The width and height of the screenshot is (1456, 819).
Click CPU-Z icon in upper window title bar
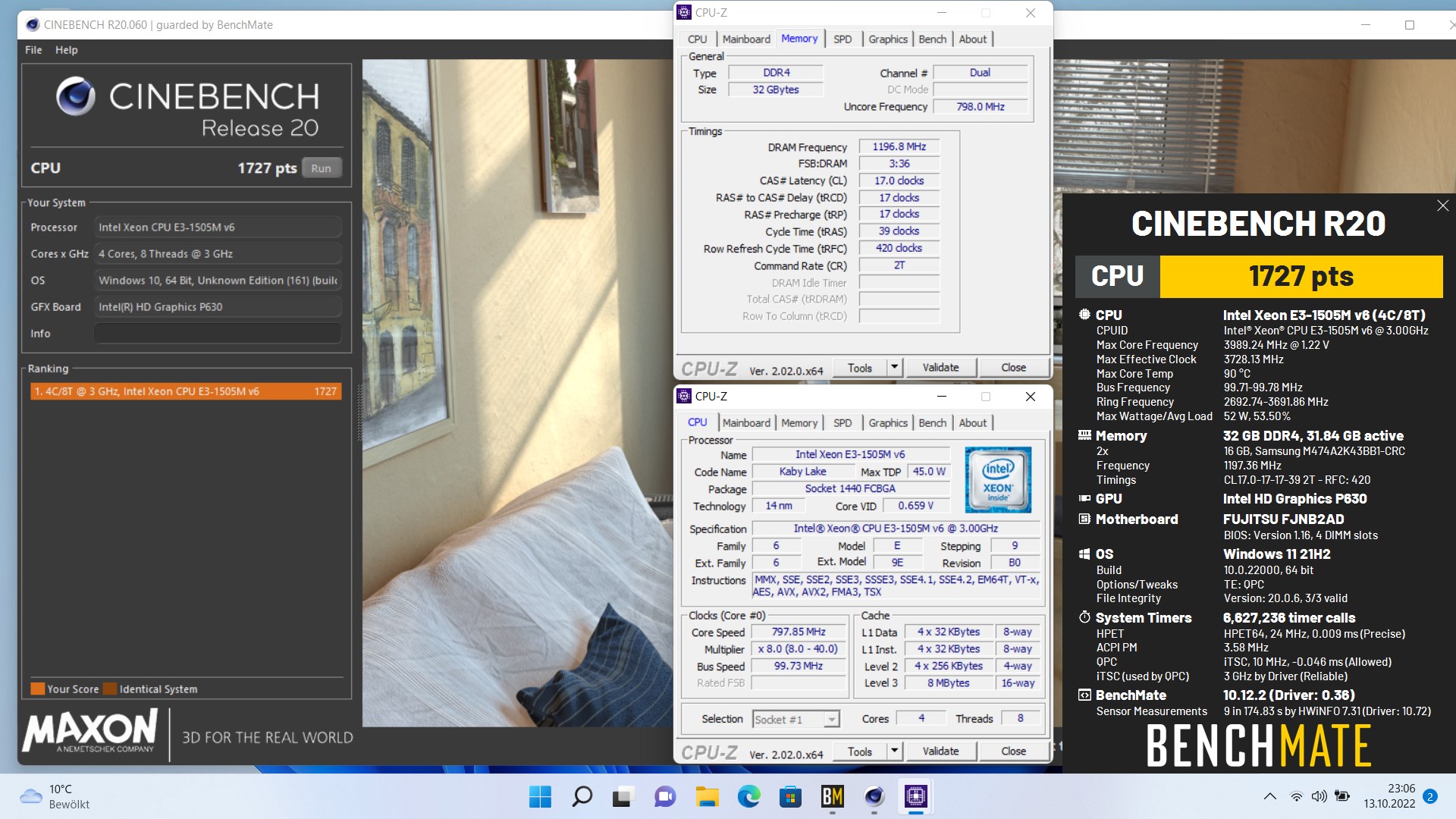pos(684,12)
